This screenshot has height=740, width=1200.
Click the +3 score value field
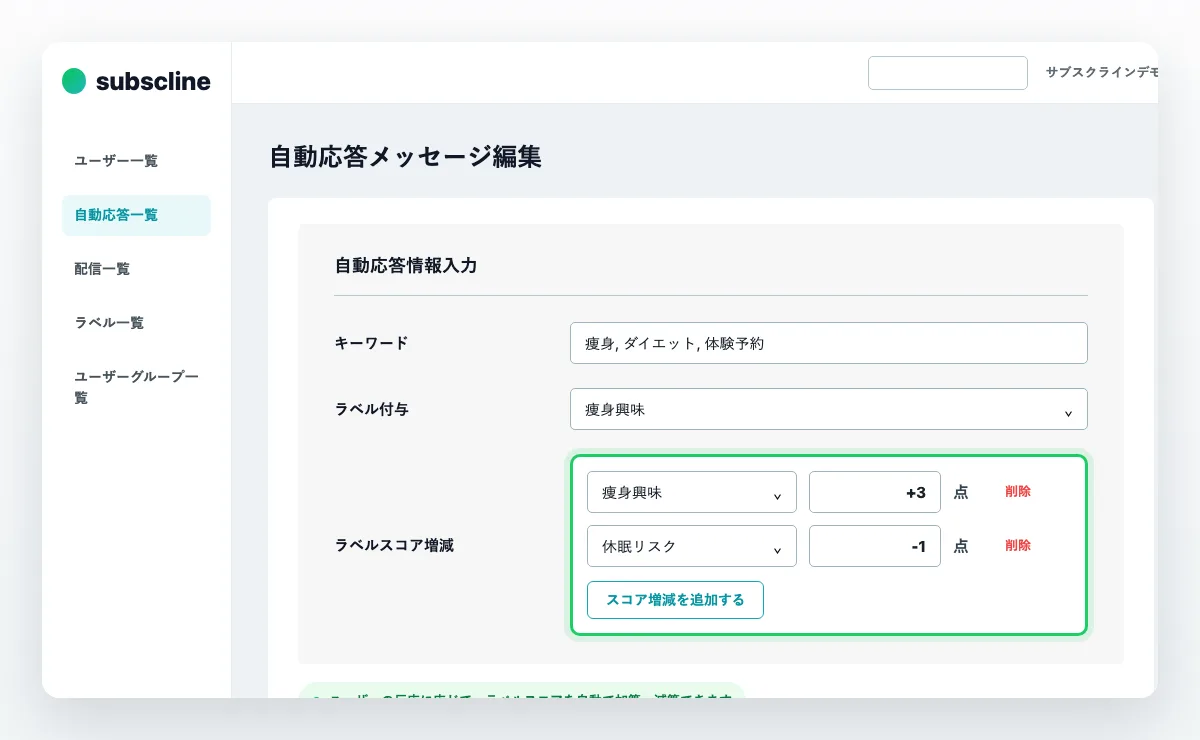[875, 492]
